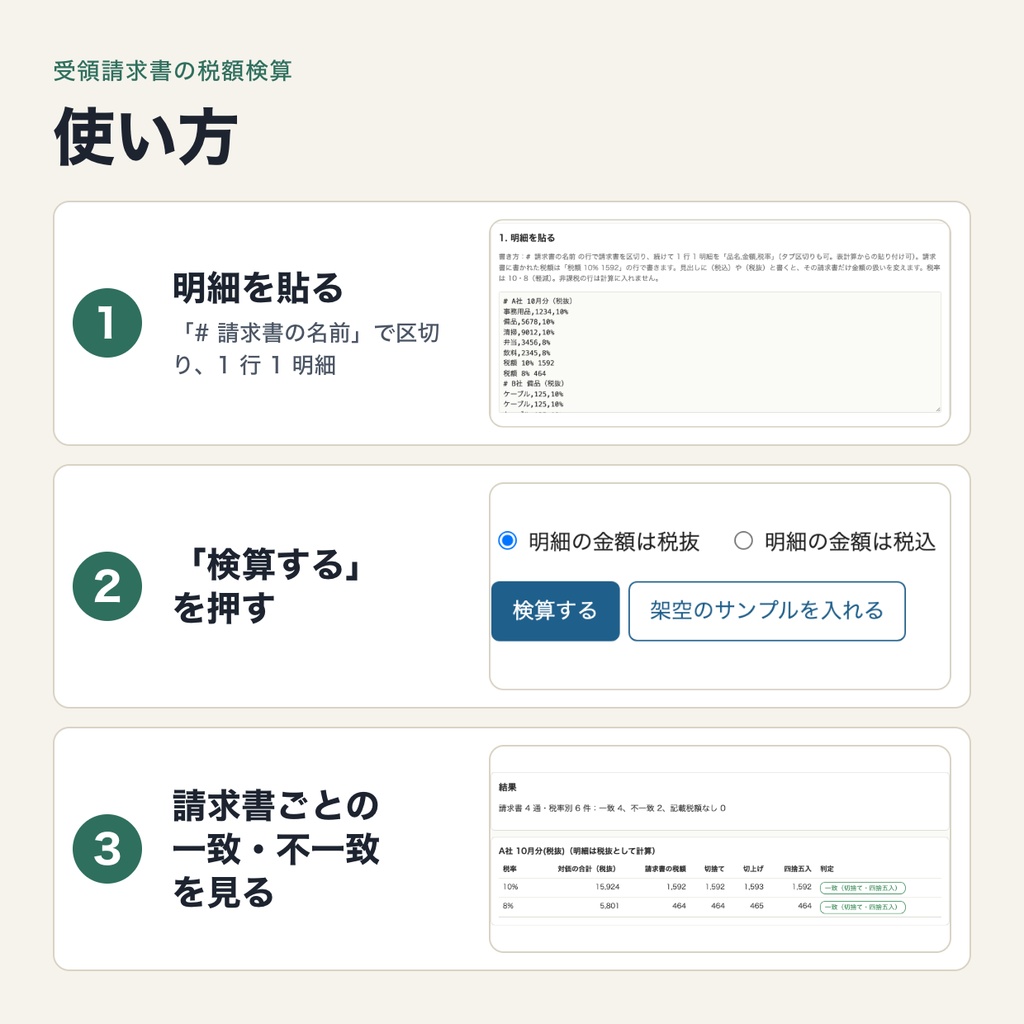Select the 明細の金額は税抜 radio button
Viewport: 1024px width, 1024px height.
point(507,541)
